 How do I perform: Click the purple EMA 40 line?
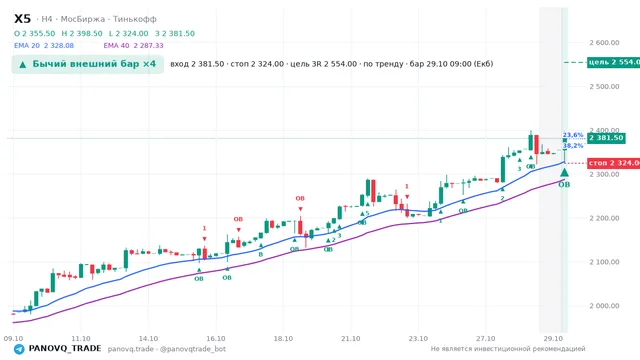[x=286, y=254]
